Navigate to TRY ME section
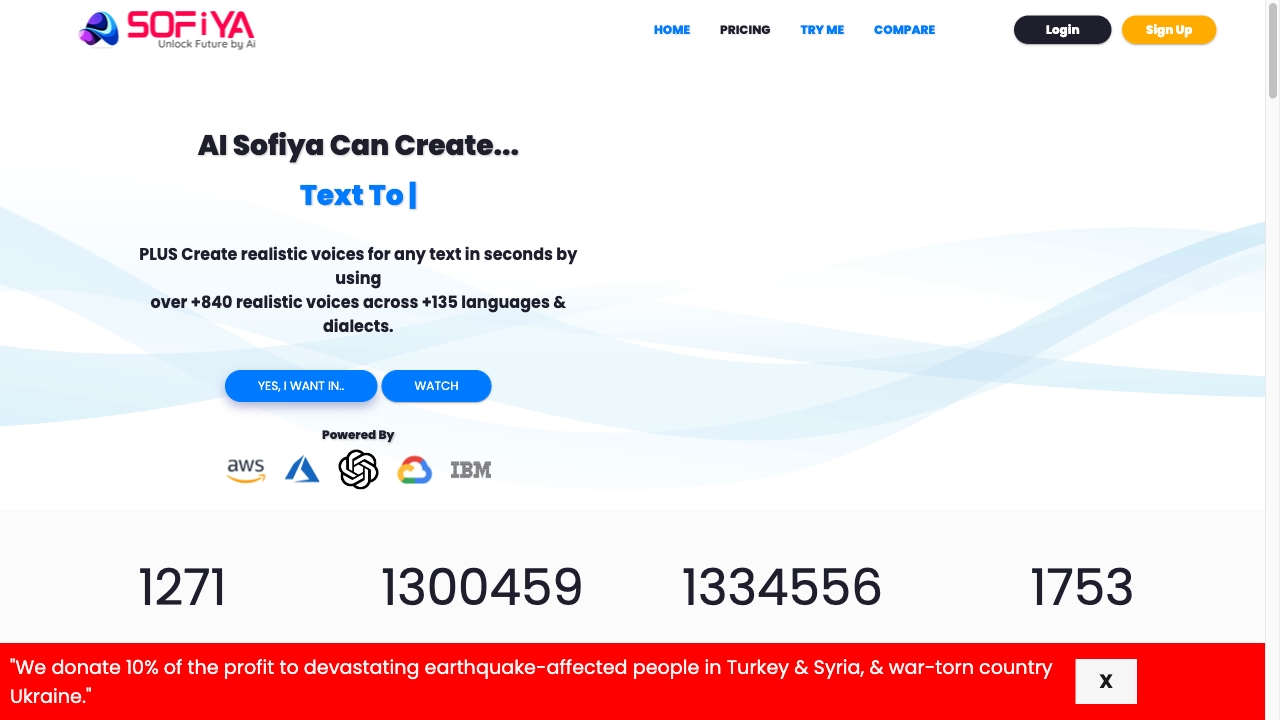 822,30
